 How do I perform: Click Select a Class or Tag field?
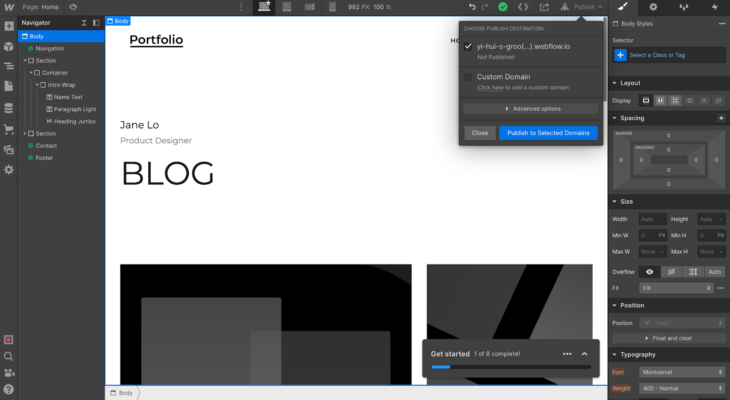click(x=669, y=55)
